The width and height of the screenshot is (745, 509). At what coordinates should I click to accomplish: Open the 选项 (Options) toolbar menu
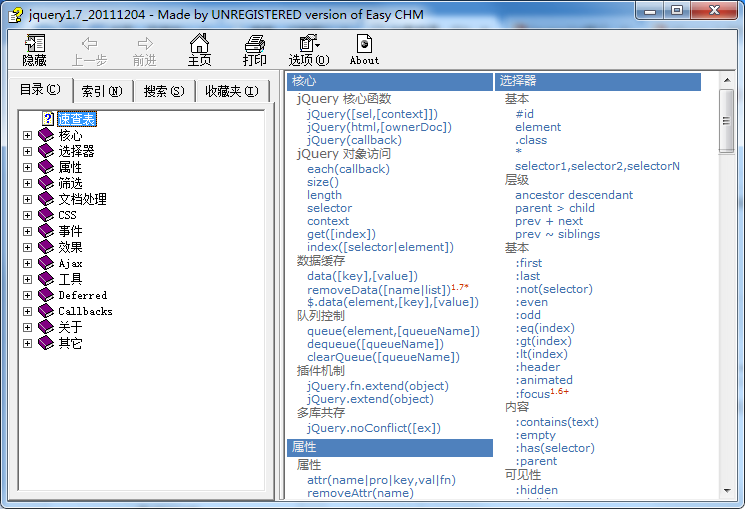[x=308, y=44]
